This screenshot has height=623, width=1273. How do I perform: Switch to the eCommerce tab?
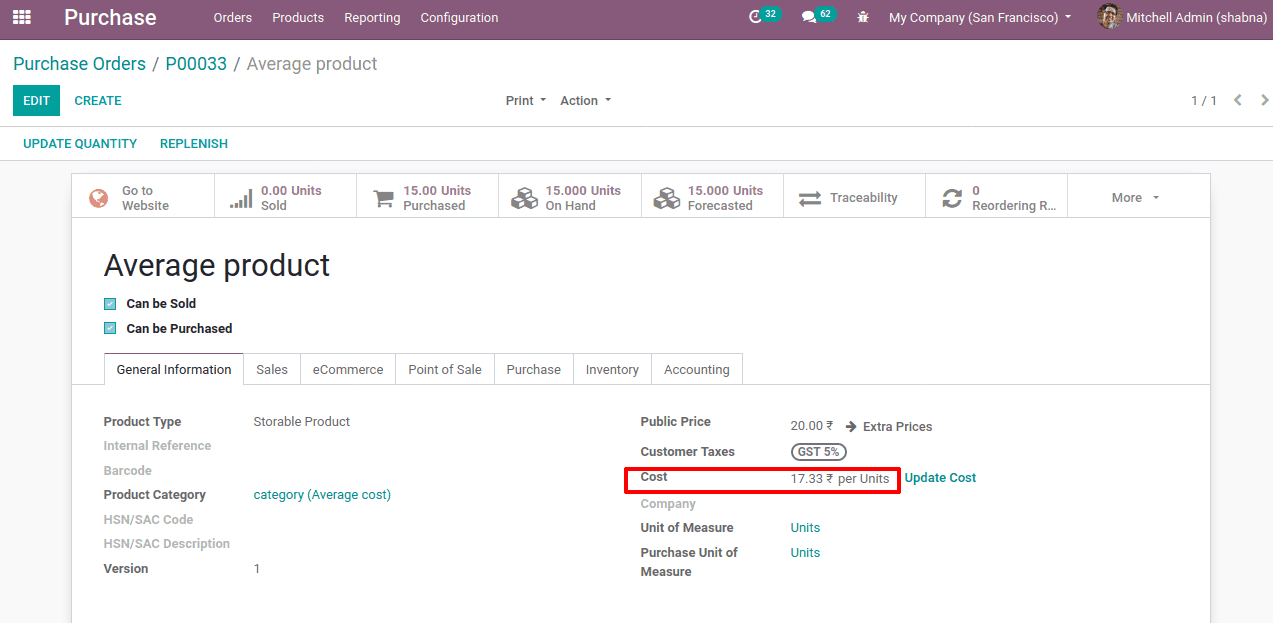348,369
